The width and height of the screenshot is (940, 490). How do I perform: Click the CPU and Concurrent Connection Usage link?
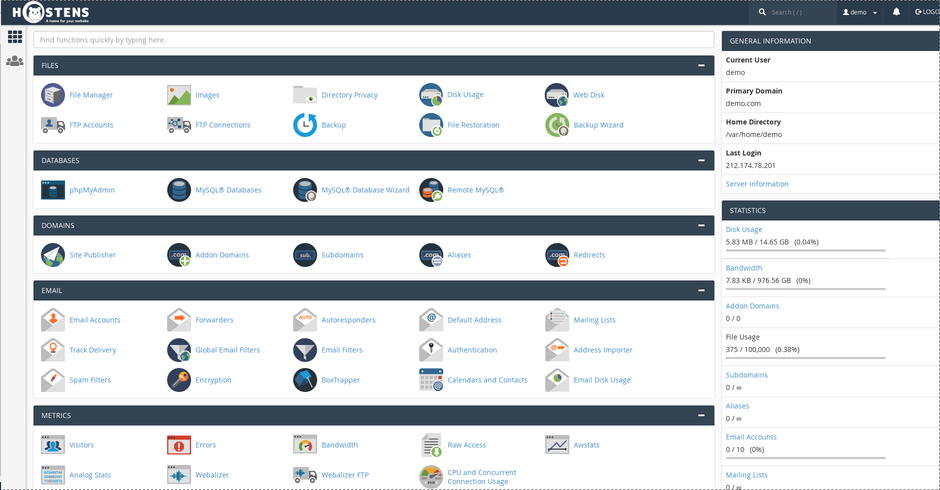click(481, 477)
